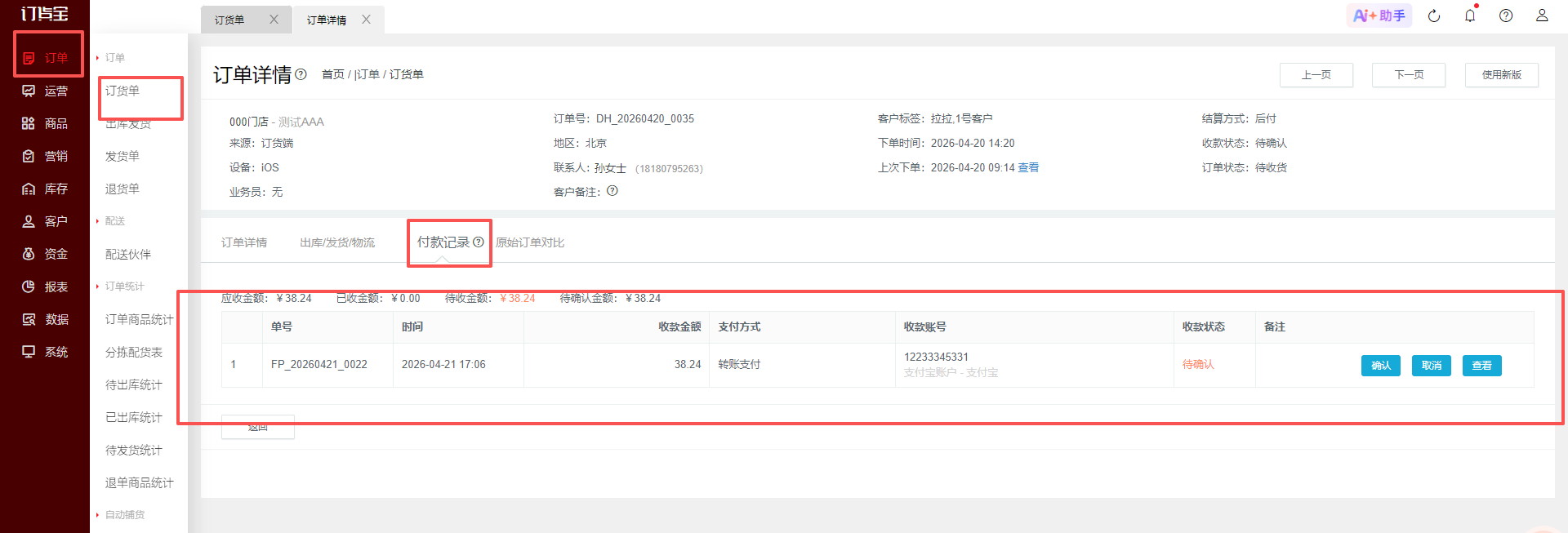The width and height of the screenshot is (1568, 533).
Task: Open the 运营 module in the sidebar
Action: point(46,91)
